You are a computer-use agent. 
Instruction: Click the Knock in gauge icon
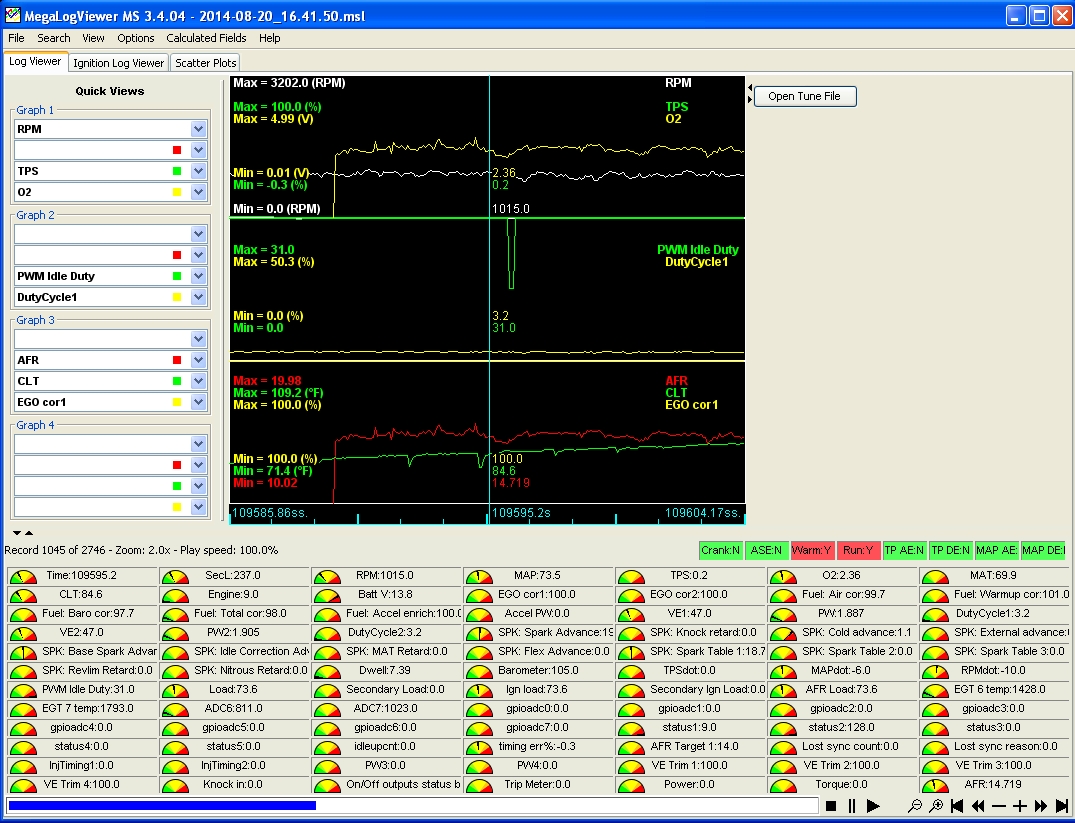[x=175, y=786]
